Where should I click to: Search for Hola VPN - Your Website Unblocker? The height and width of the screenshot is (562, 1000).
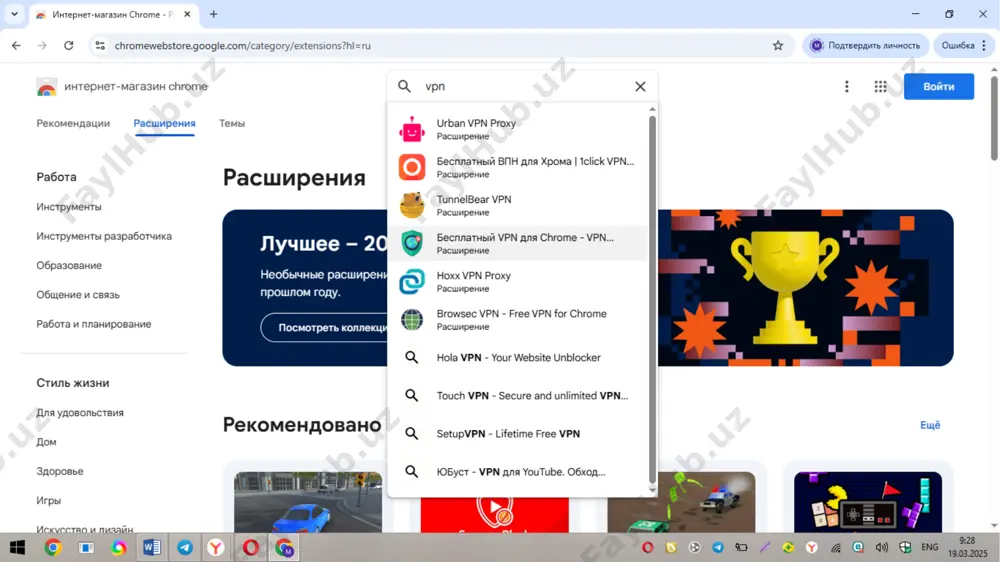[x=518, y=358]
